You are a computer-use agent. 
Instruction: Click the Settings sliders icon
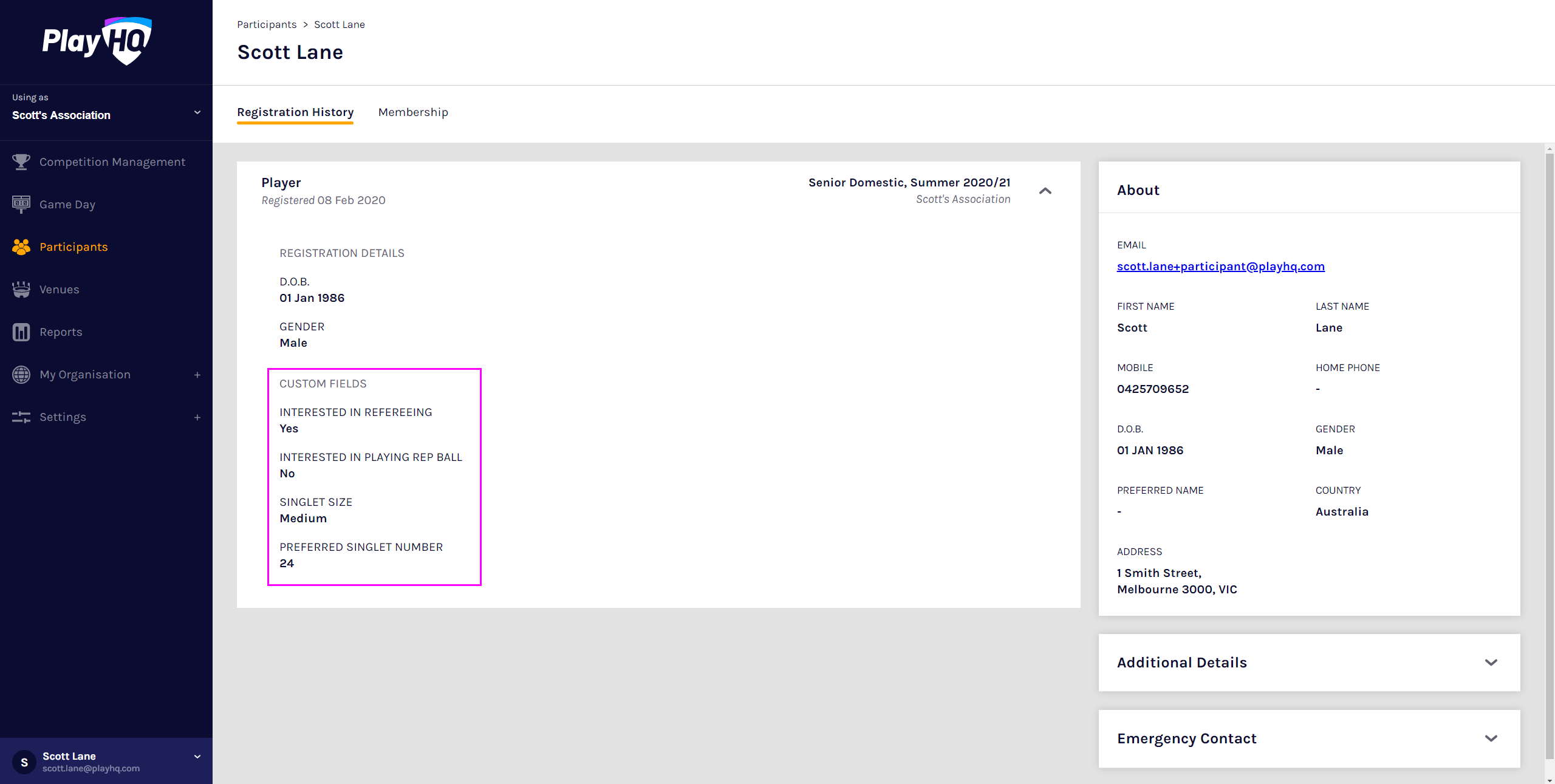click(21, 417)
